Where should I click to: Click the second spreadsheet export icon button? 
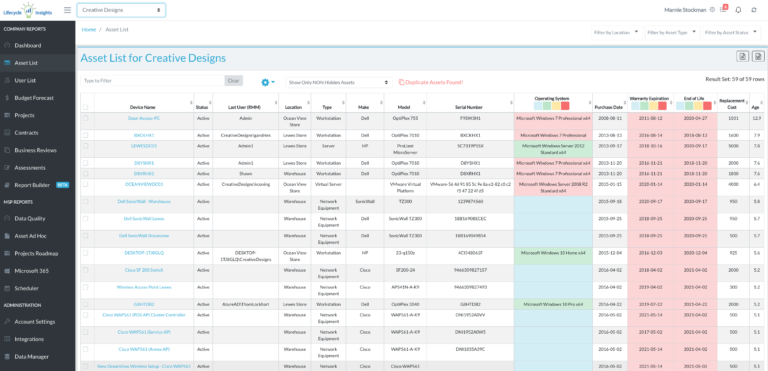coord(758,56)
